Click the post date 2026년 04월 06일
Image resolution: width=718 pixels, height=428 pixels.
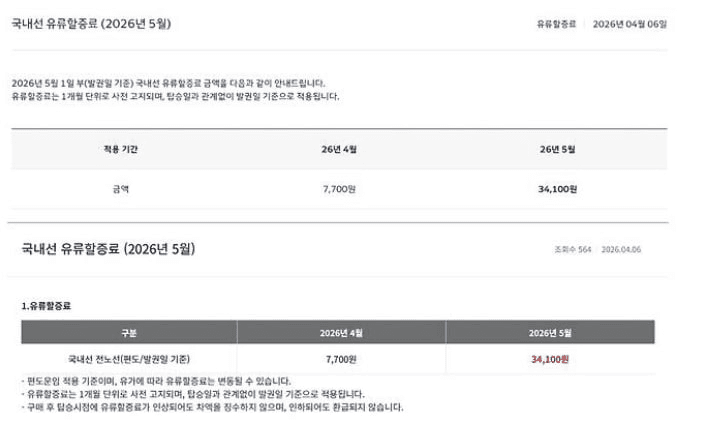(x=630, y=23)
